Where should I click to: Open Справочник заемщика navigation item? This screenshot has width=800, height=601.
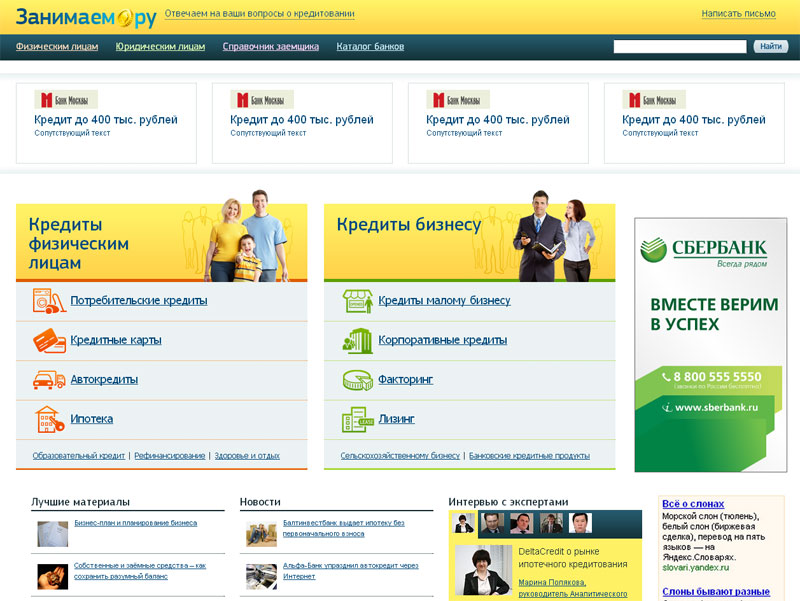[270, 46]
